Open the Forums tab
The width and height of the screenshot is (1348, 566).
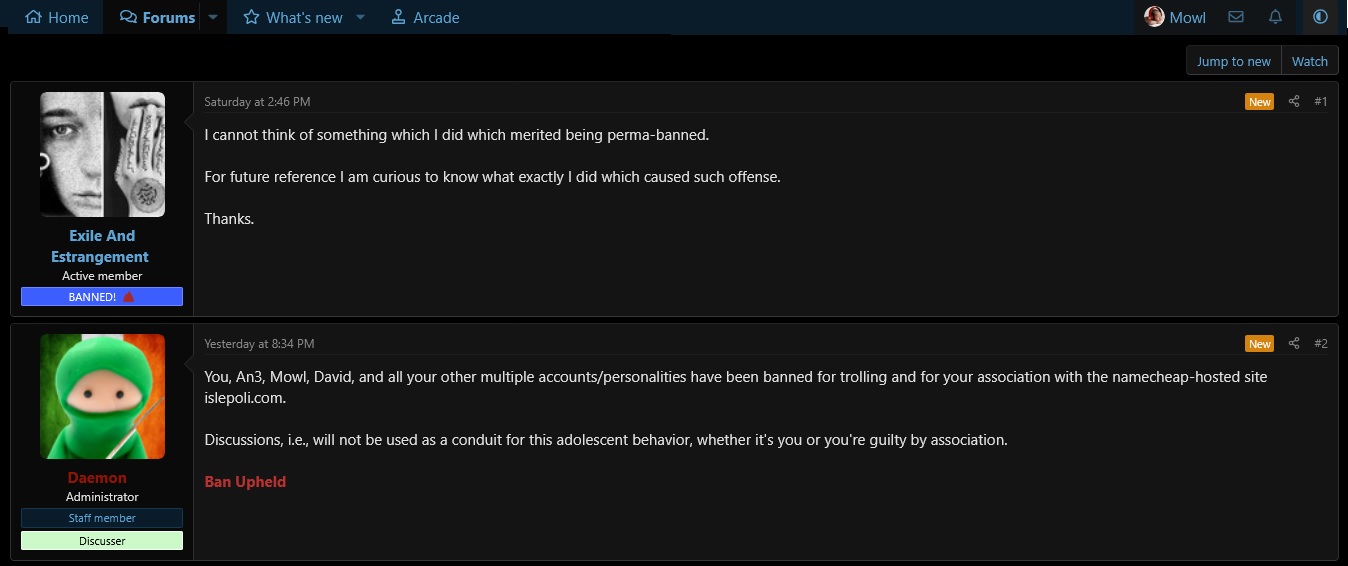click(x=157, y=17)
